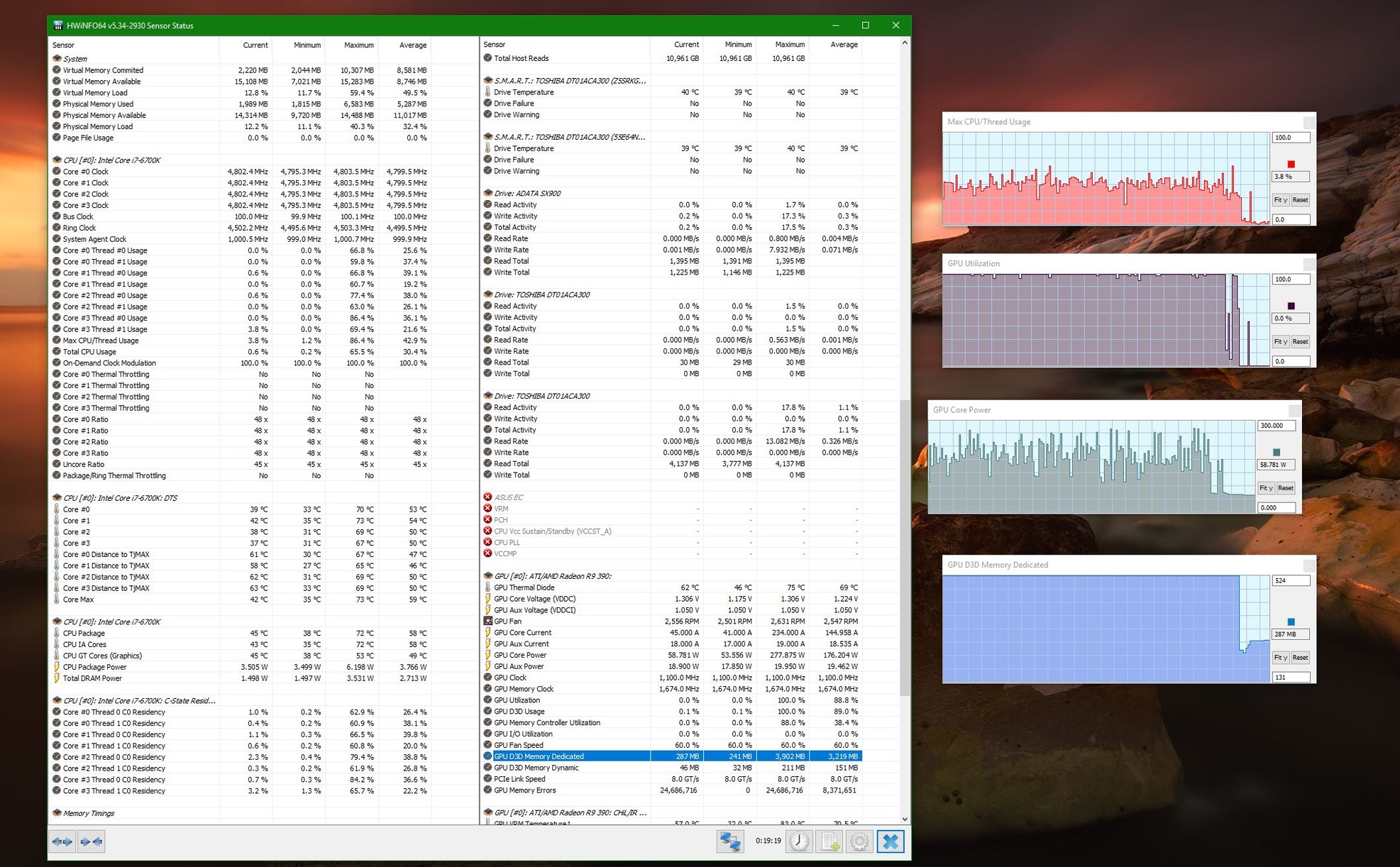Screen dimensions: 1400x867
Task: Click the shrink layout arrows button
Action: point(92,841)
